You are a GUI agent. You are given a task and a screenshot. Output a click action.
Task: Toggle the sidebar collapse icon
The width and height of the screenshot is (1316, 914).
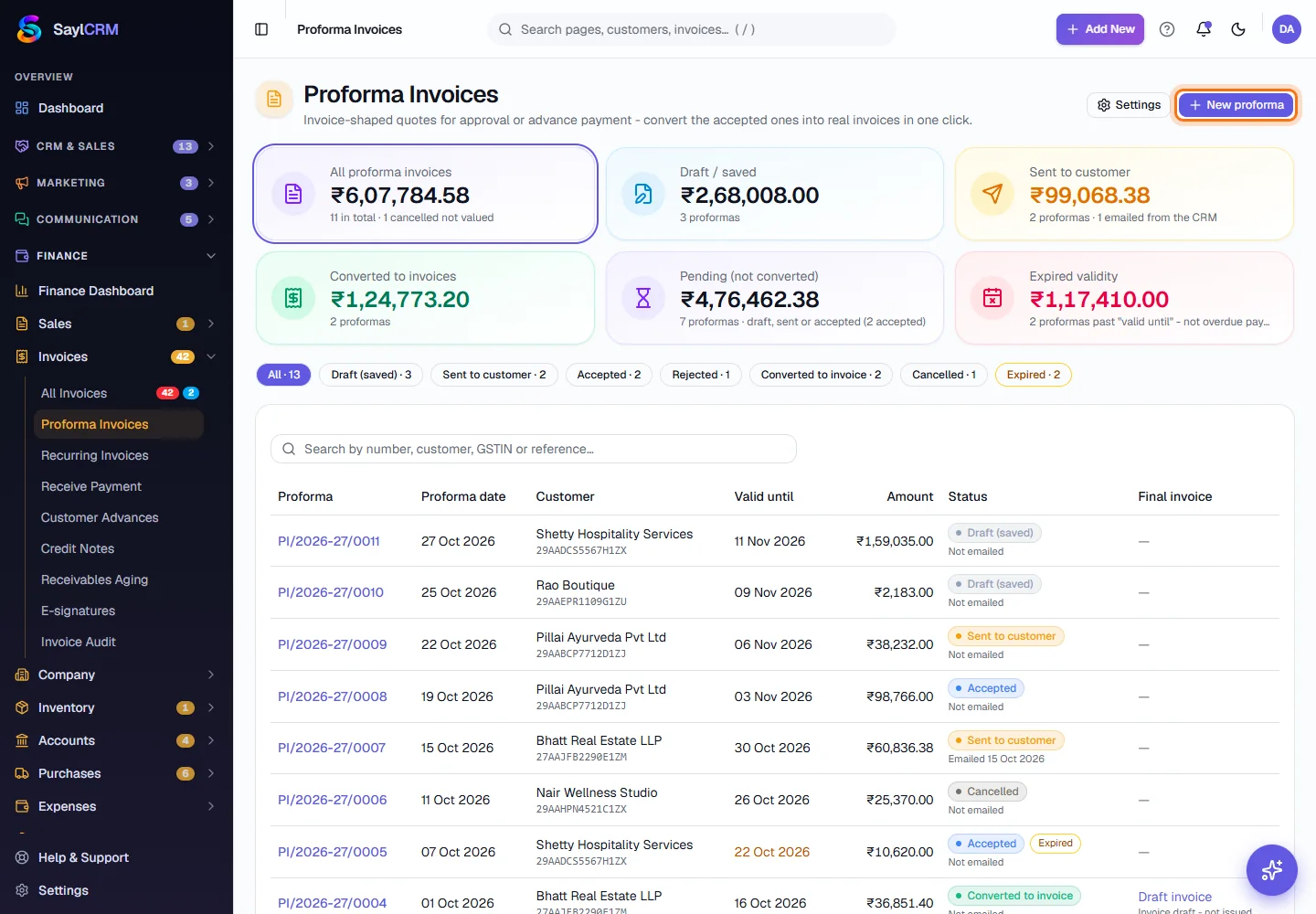pos(261,29)
